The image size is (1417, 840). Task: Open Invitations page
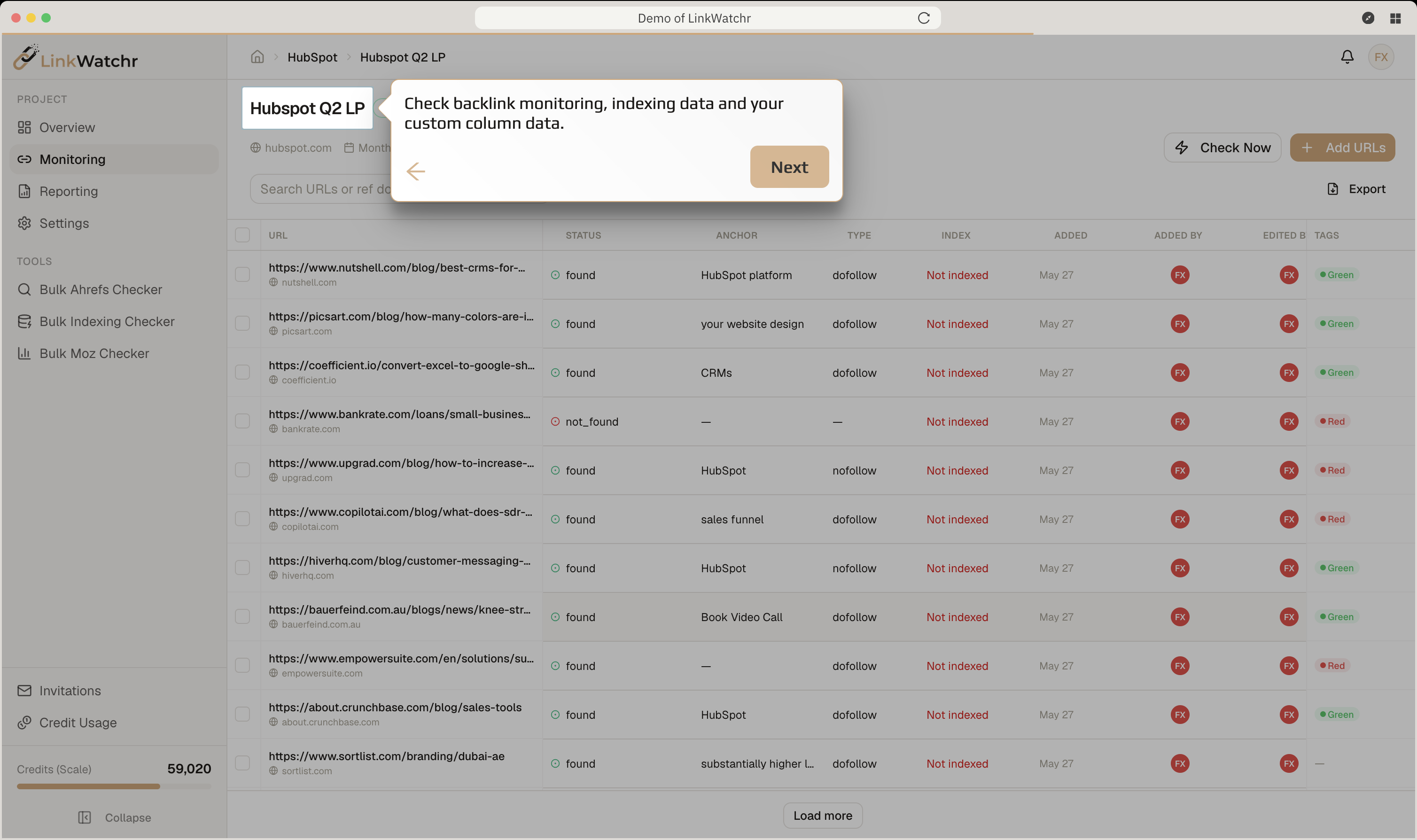pos(114,691)
